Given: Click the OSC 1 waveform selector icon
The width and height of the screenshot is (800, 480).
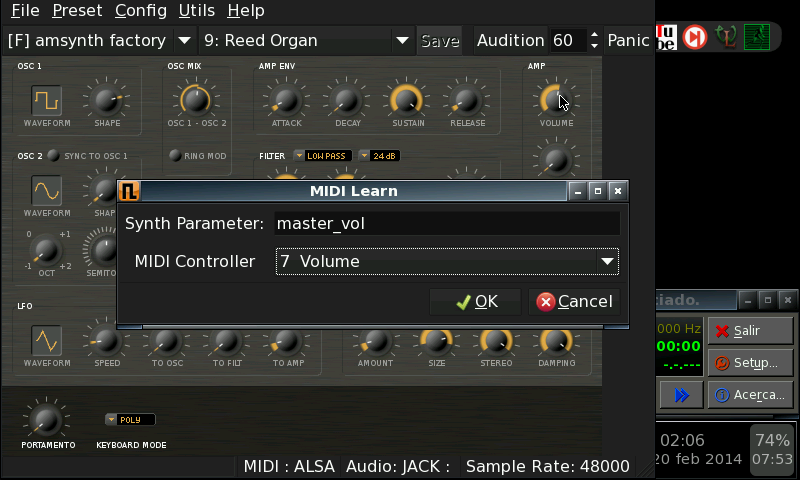Looking at the screenshot, I should pyautogui.click(x=46, y=100).
